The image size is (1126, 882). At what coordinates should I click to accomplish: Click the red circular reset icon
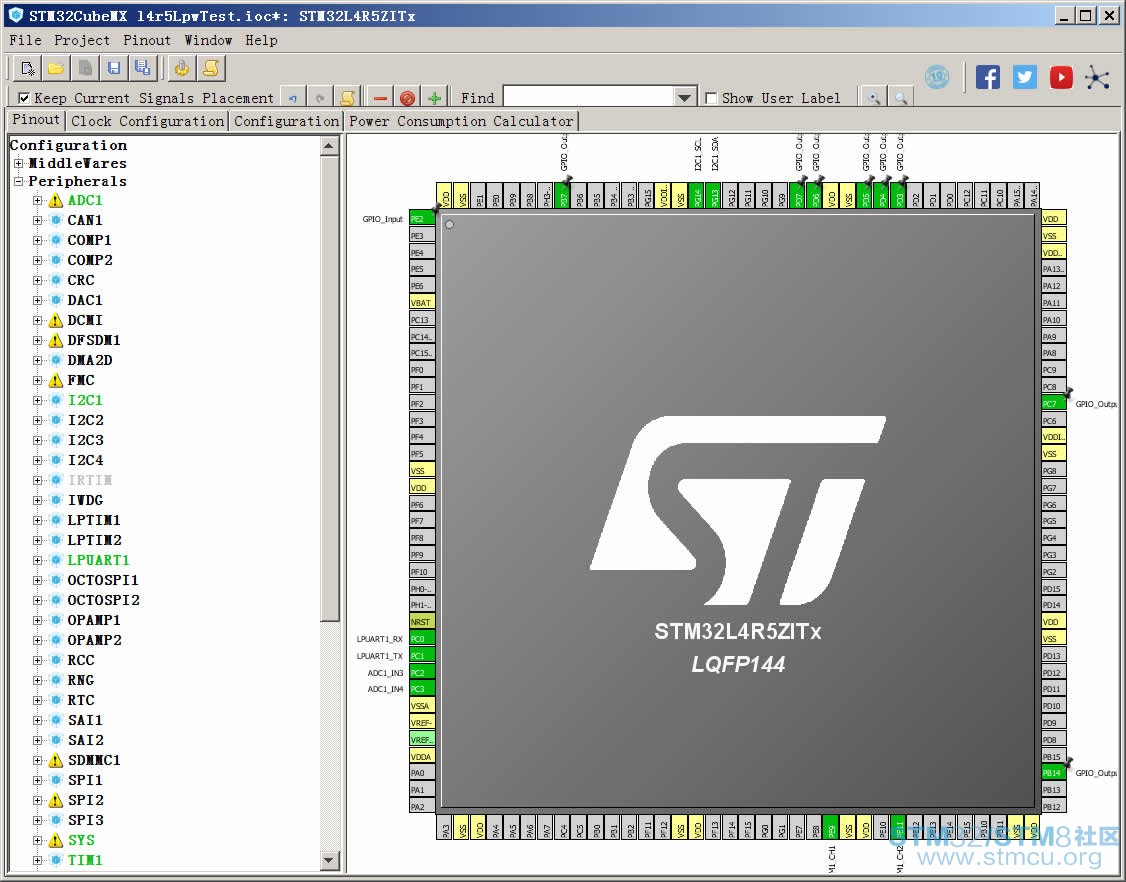[x=407, y=98]
